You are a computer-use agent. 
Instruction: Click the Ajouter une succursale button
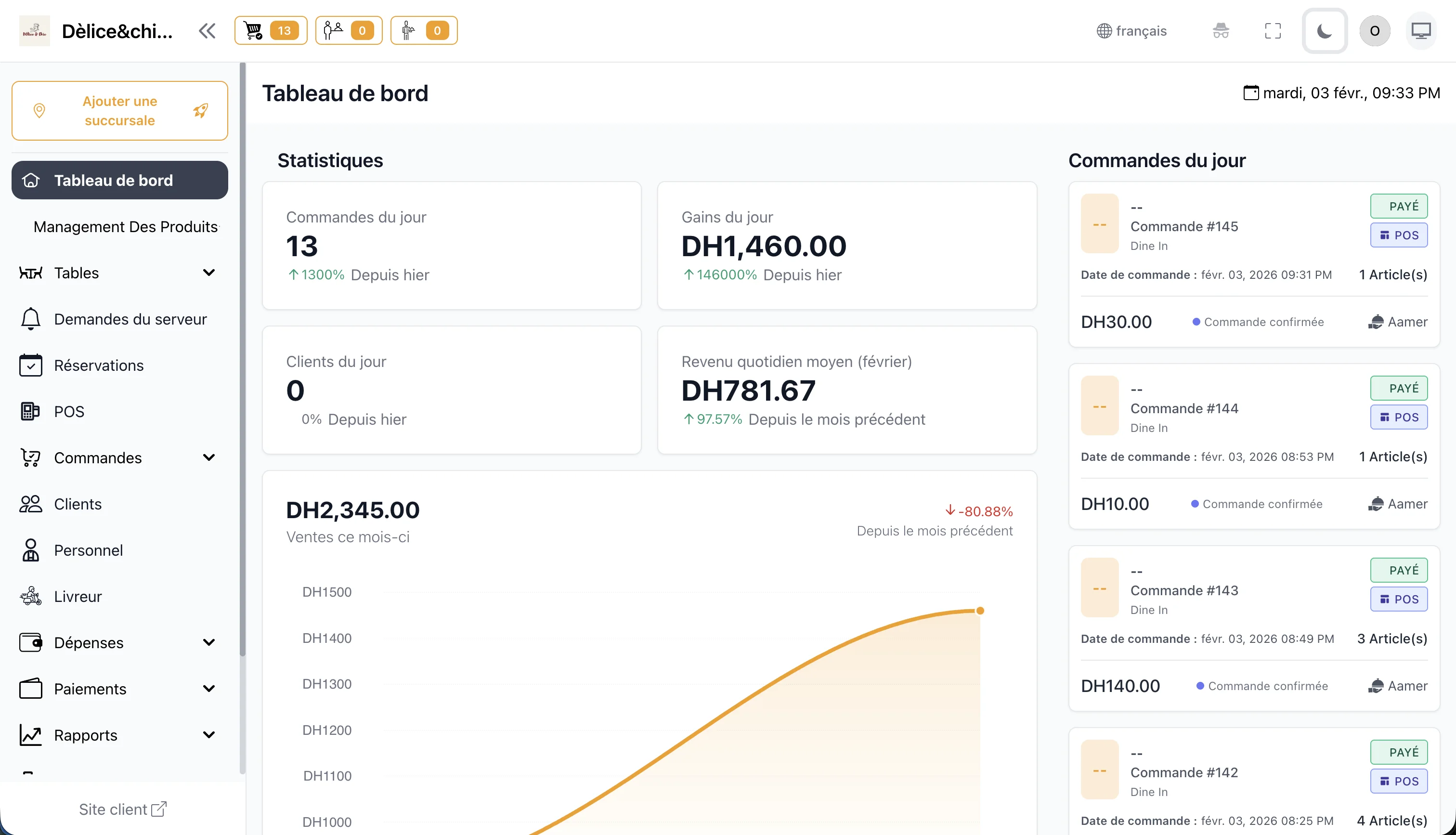click(x=119, y=110)
